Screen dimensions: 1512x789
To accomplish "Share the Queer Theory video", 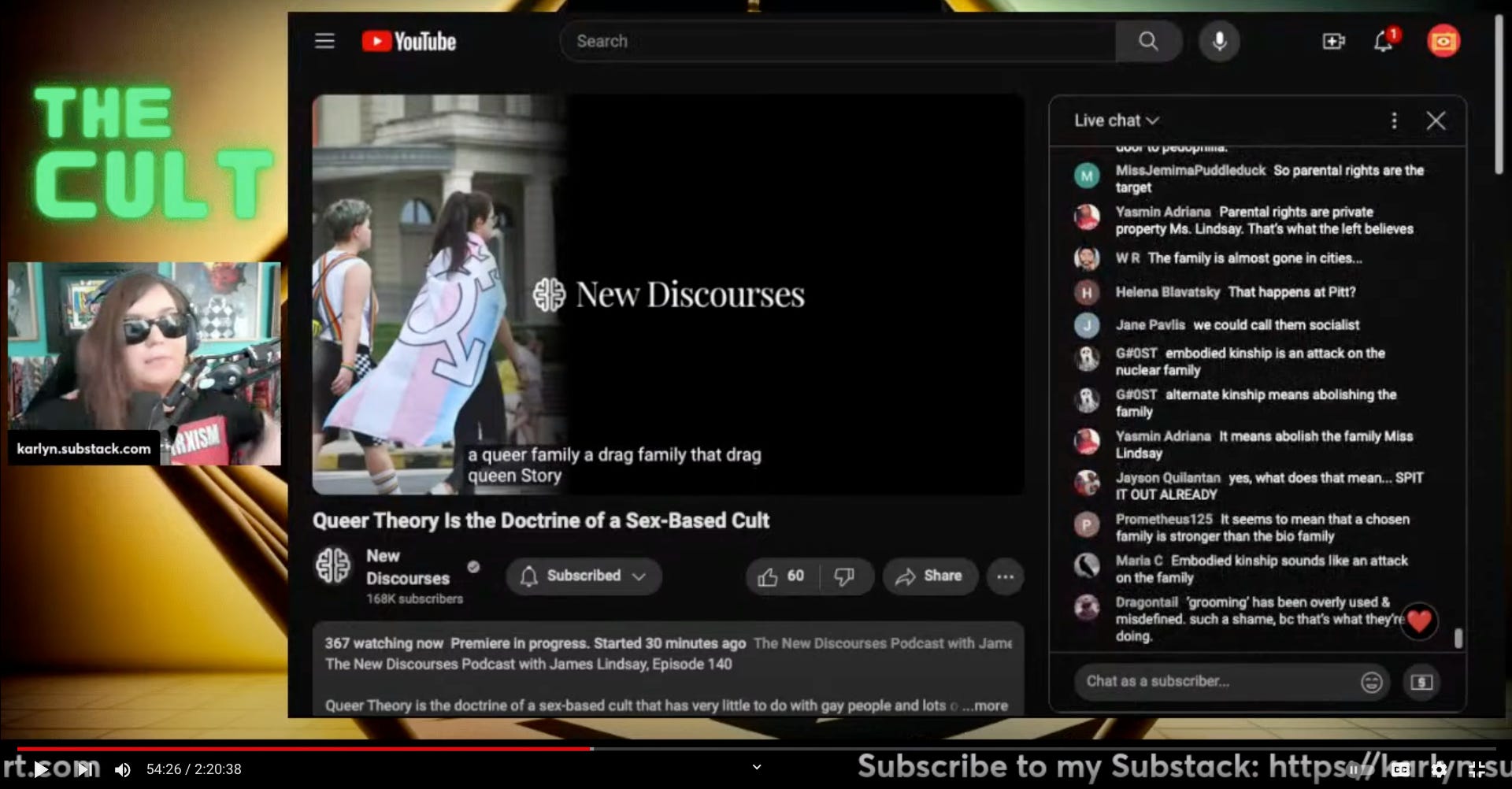I will pos(929,576).
